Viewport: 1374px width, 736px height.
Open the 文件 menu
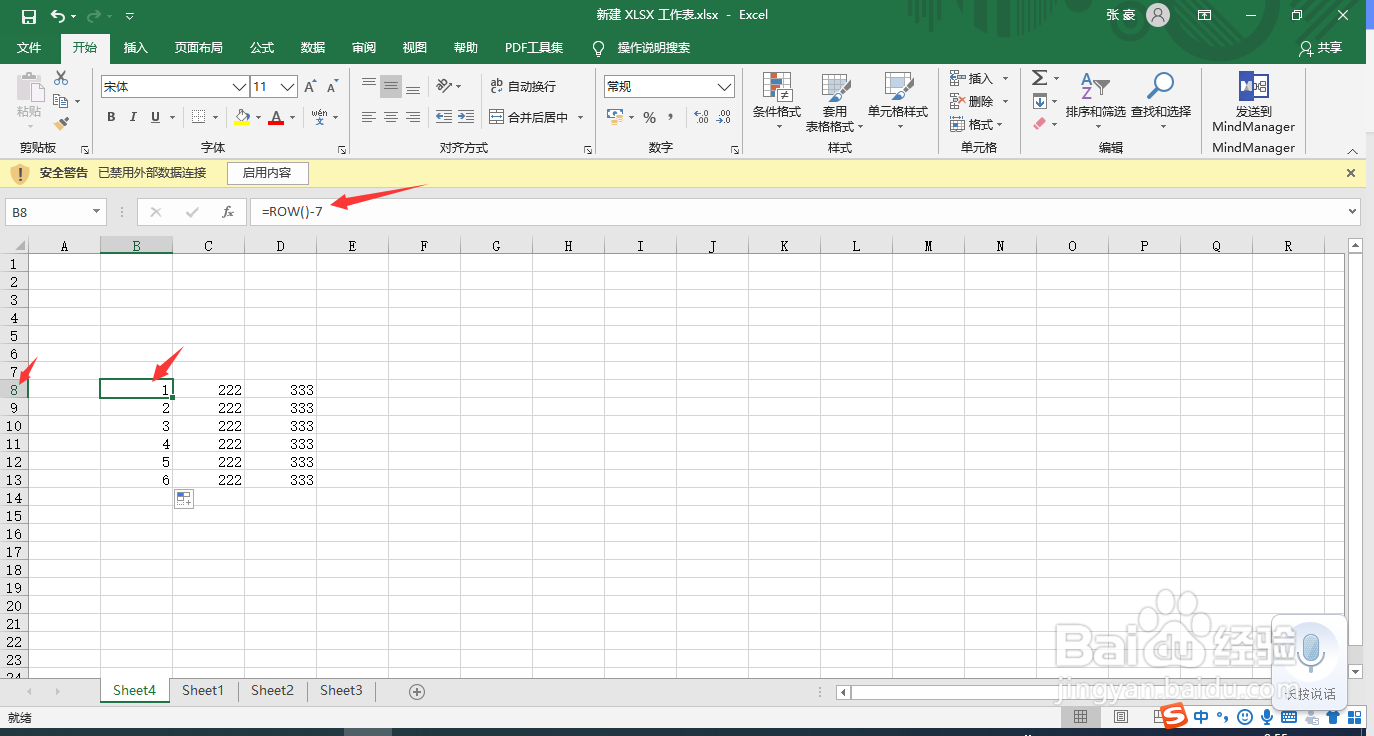pos(29,48)
